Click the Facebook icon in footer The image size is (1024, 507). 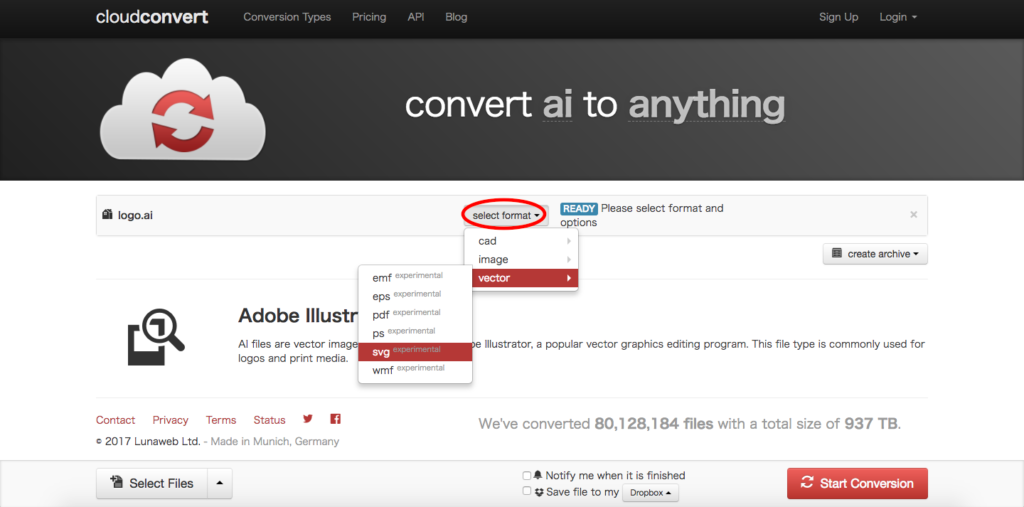pyautogui.click(x=336, y=419)
